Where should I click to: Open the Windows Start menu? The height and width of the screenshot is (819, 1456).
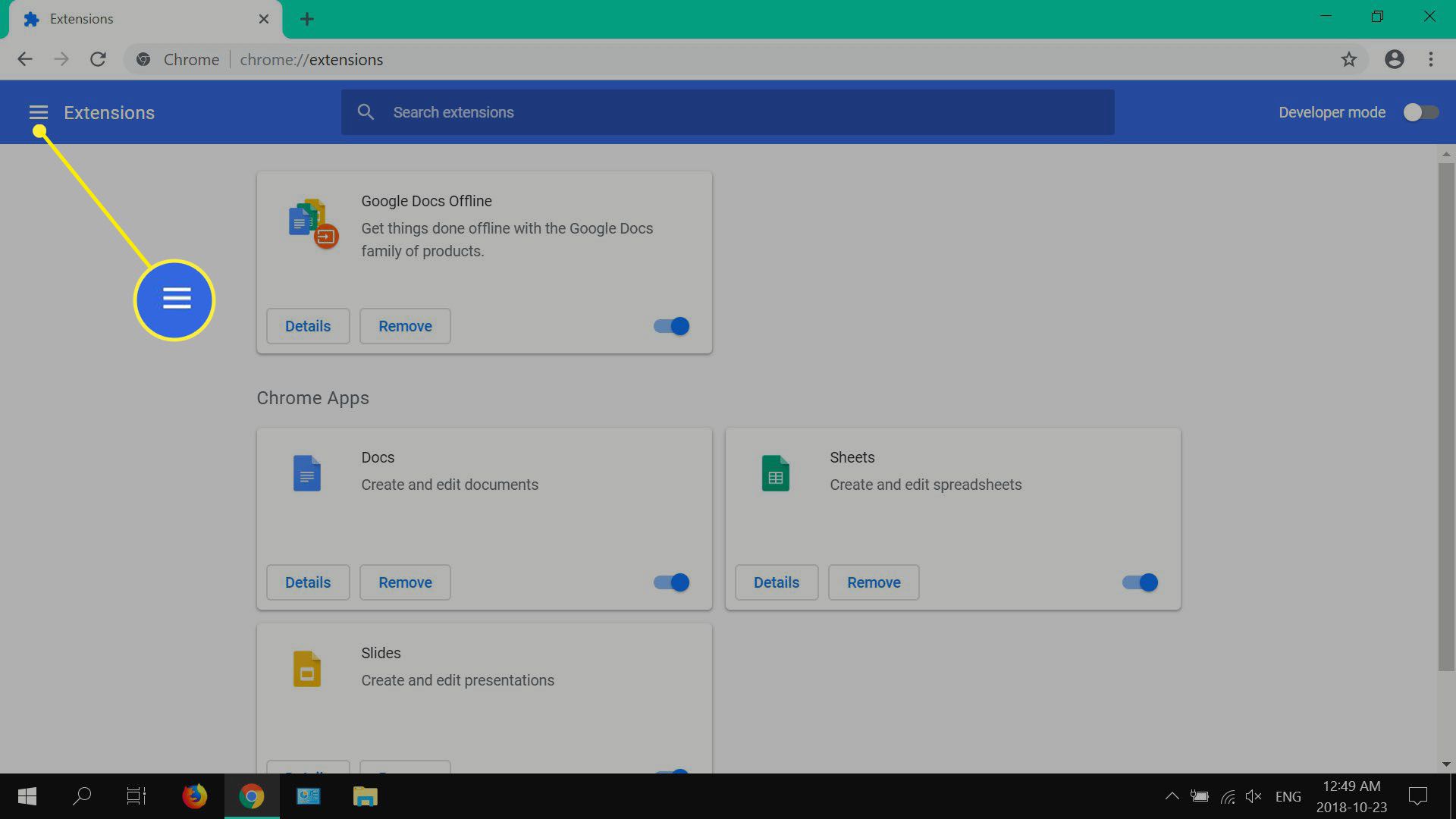[x=27, y=796]
